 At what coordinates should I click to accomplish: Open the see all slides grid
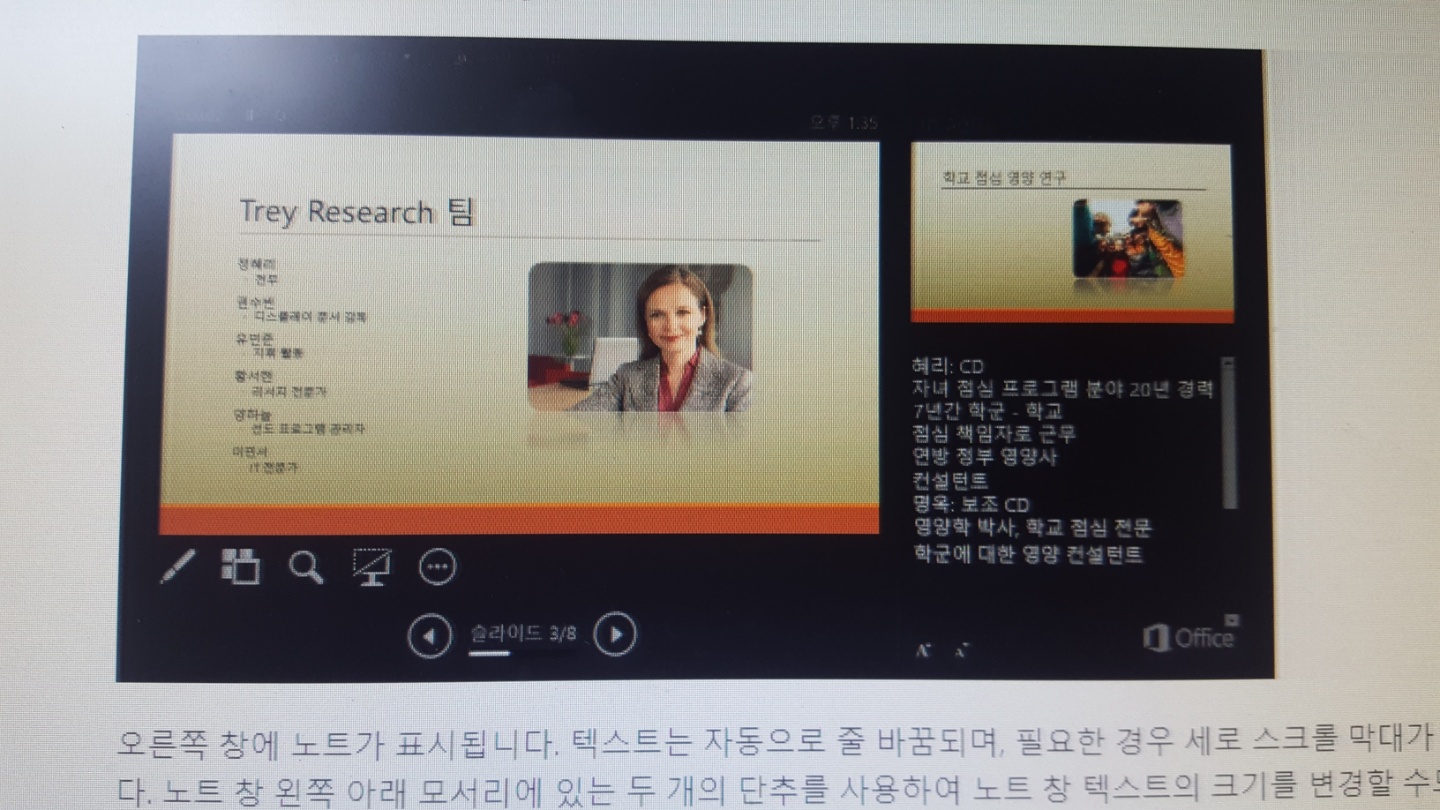[x=241, y=566]
